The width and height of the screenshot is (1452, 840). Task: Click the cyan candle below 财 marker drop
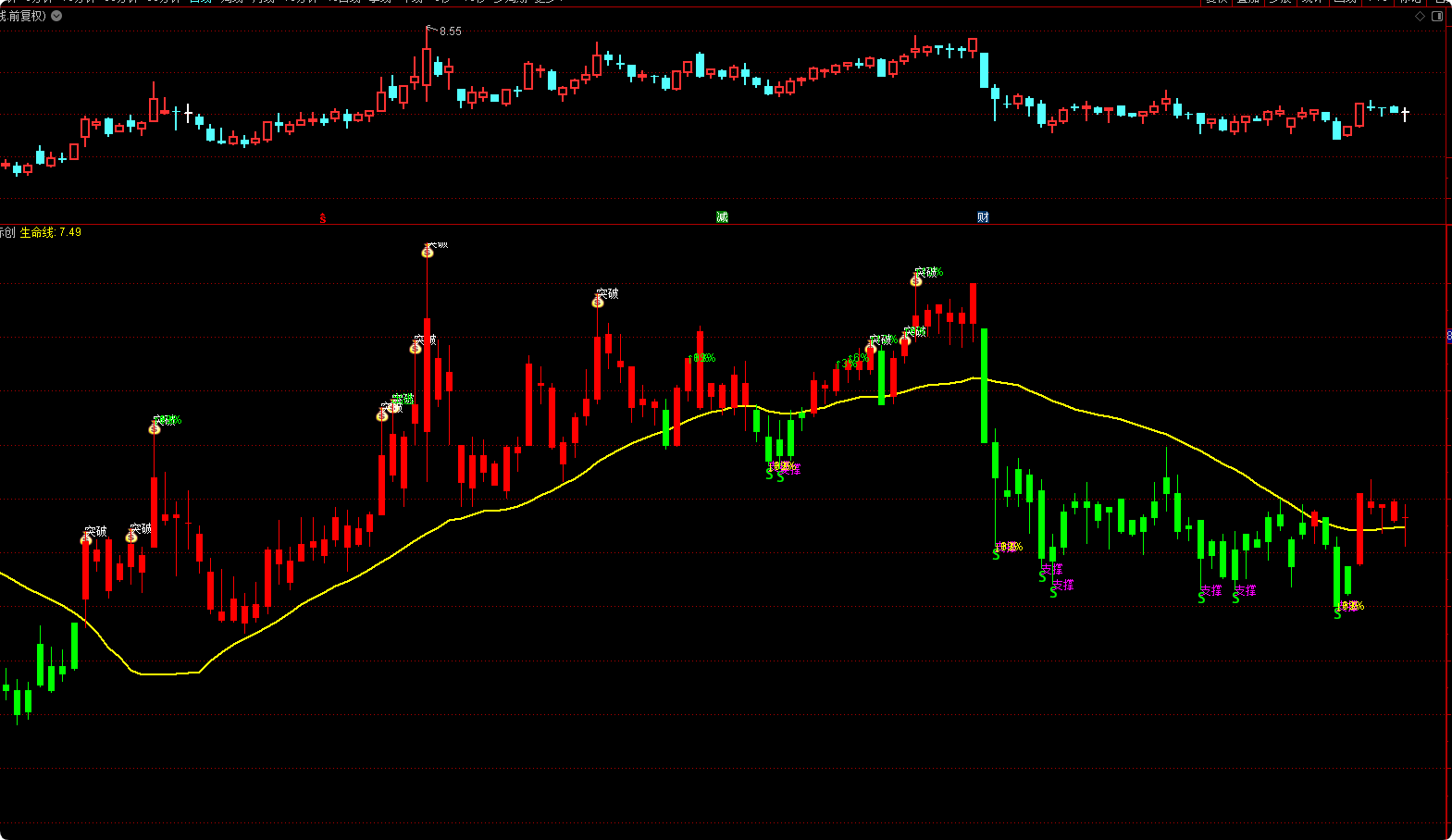(985, 70)
